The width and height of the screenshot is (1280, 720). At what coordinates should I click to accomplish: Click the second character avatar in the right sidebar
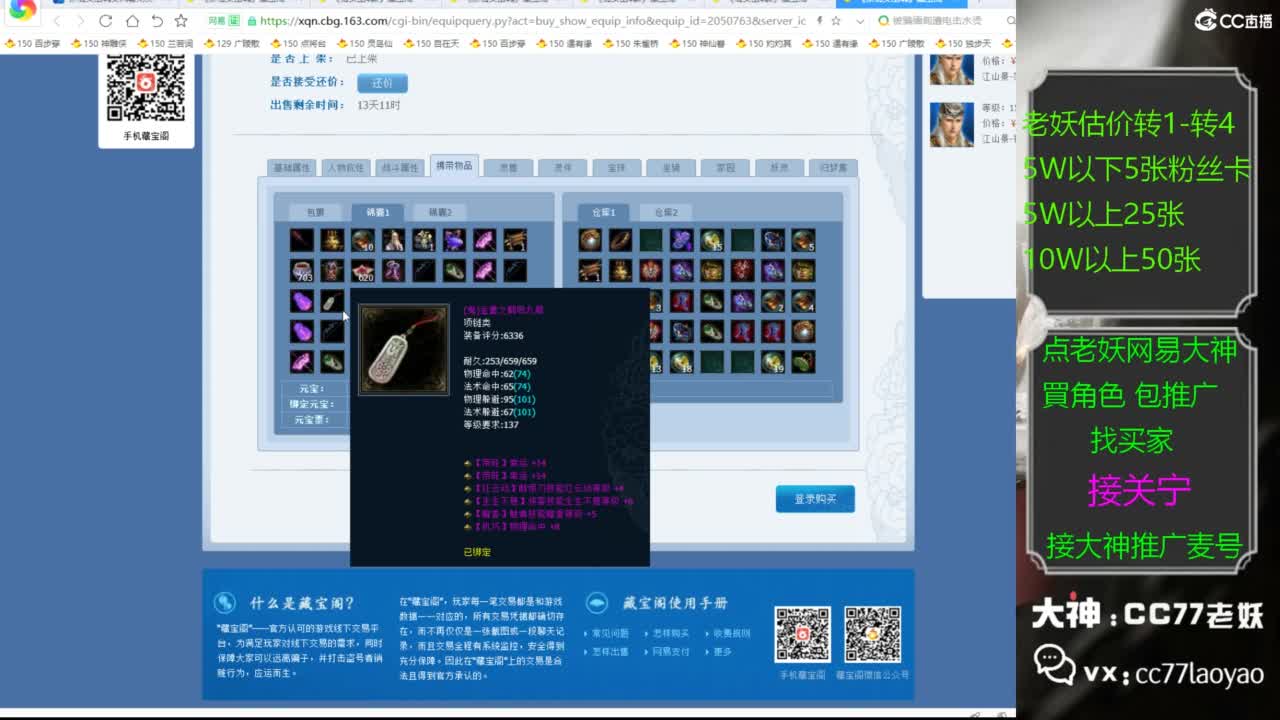point(952,125)
